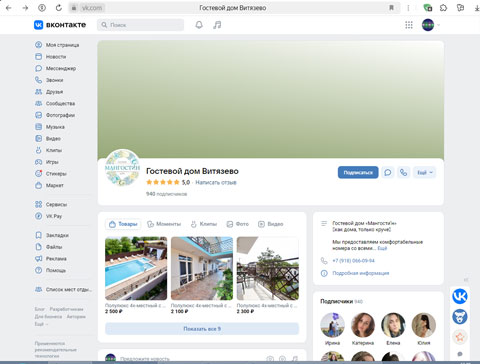Select the Фото tab
480x364 pixels.
(238, 224)
